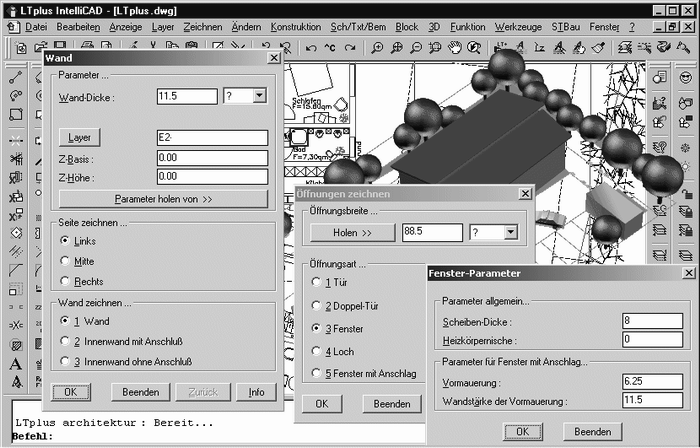Select '2 Doppel-Tür' opening type
This screenshot has width=700, height=448.
click(x=316, y=306)
